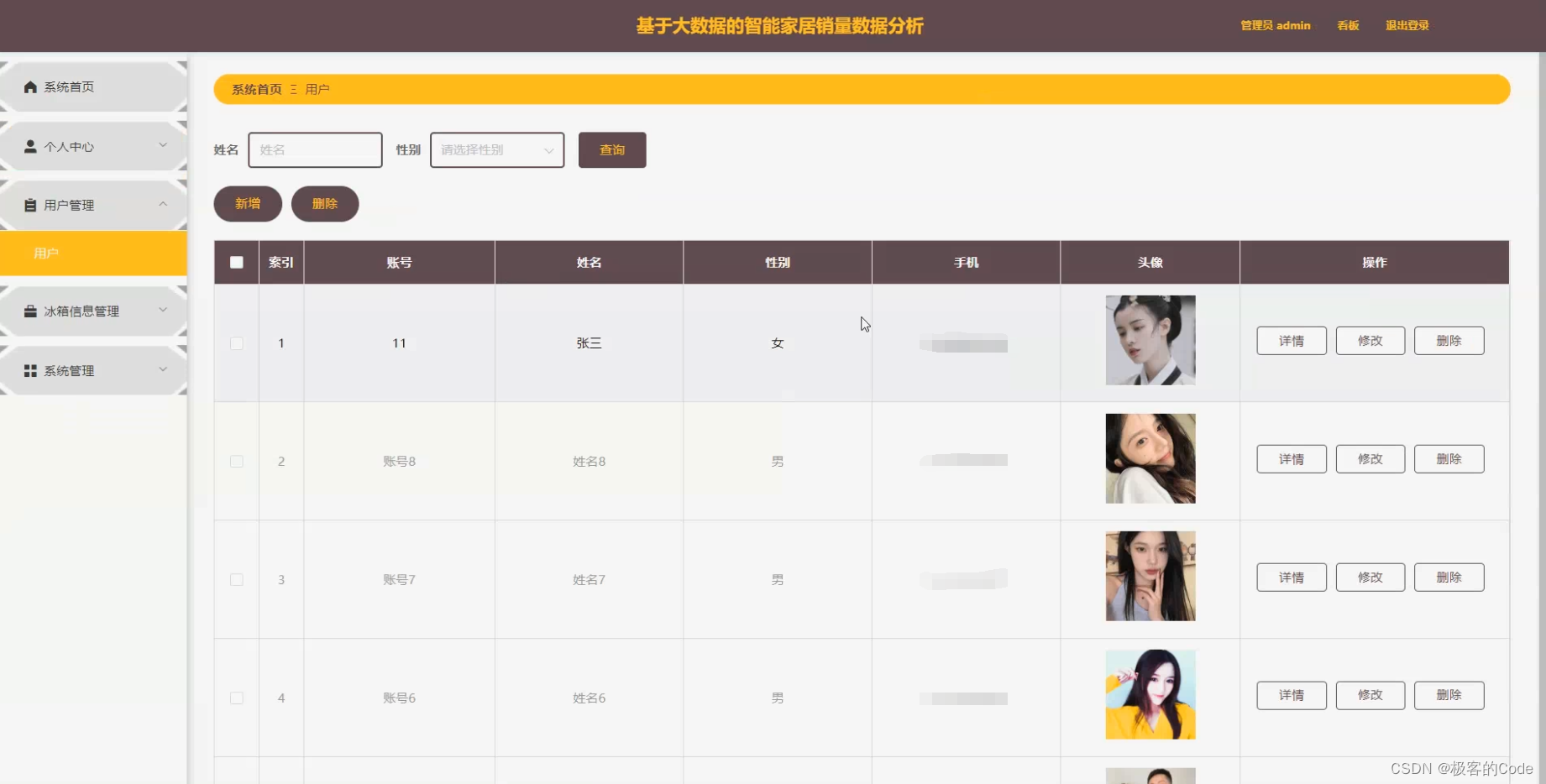Check the row checkbox for 张三
This screenshot has width=1546, height=784.
click(x=237, y=343)
